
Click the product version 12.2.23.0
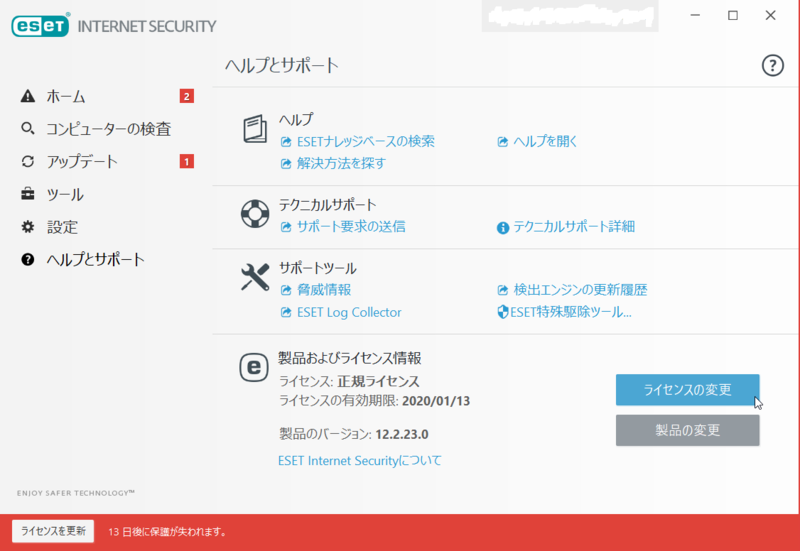[402, 435]
